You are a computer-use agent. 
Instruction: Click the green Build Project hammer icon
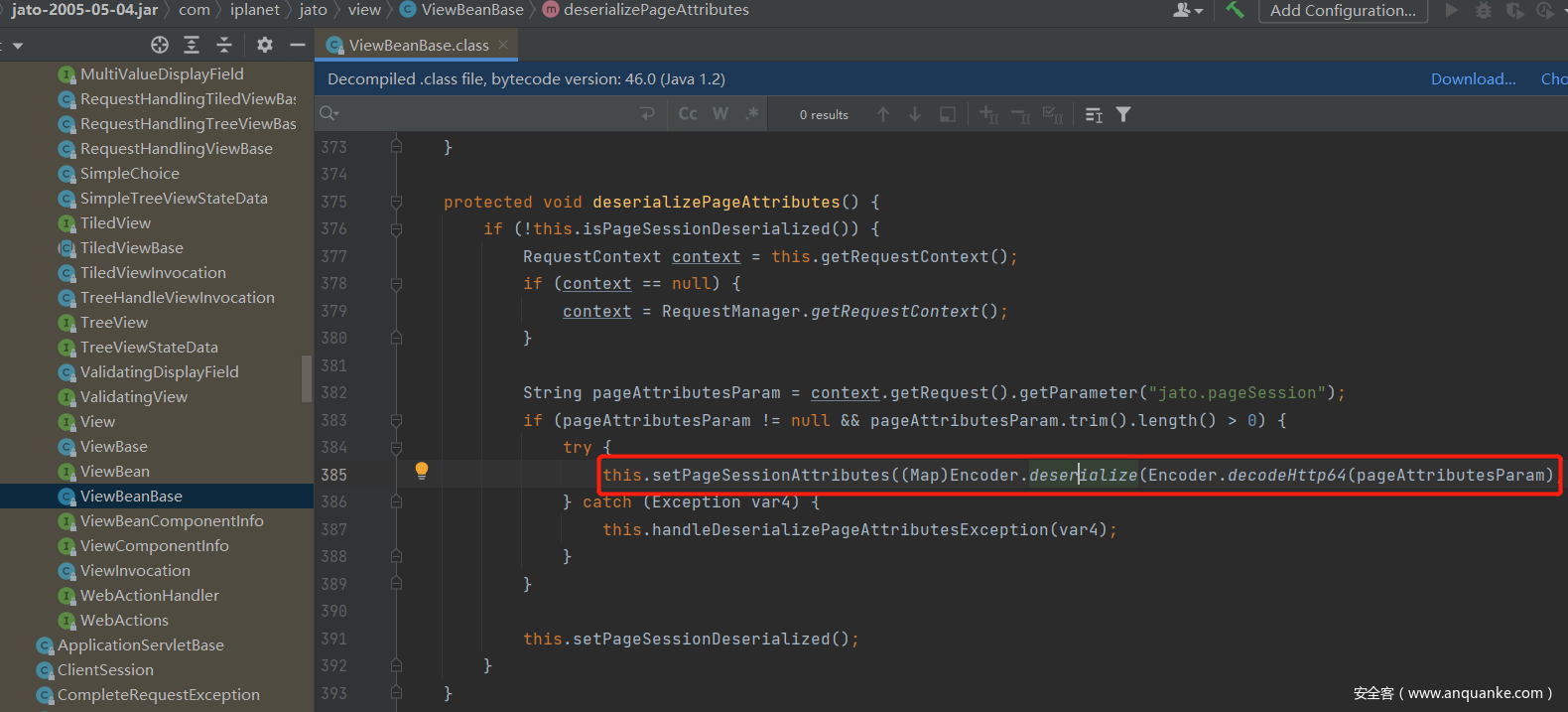1235,10
